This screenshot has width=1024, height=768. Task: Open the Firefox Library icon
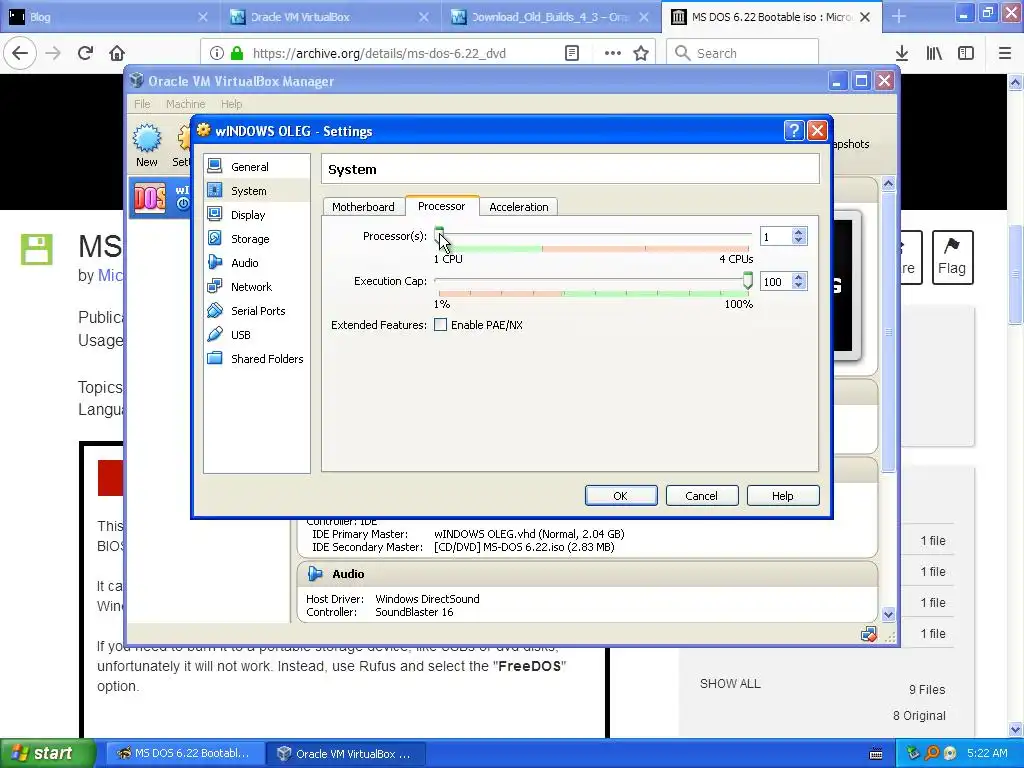click(x=934, y=53)
